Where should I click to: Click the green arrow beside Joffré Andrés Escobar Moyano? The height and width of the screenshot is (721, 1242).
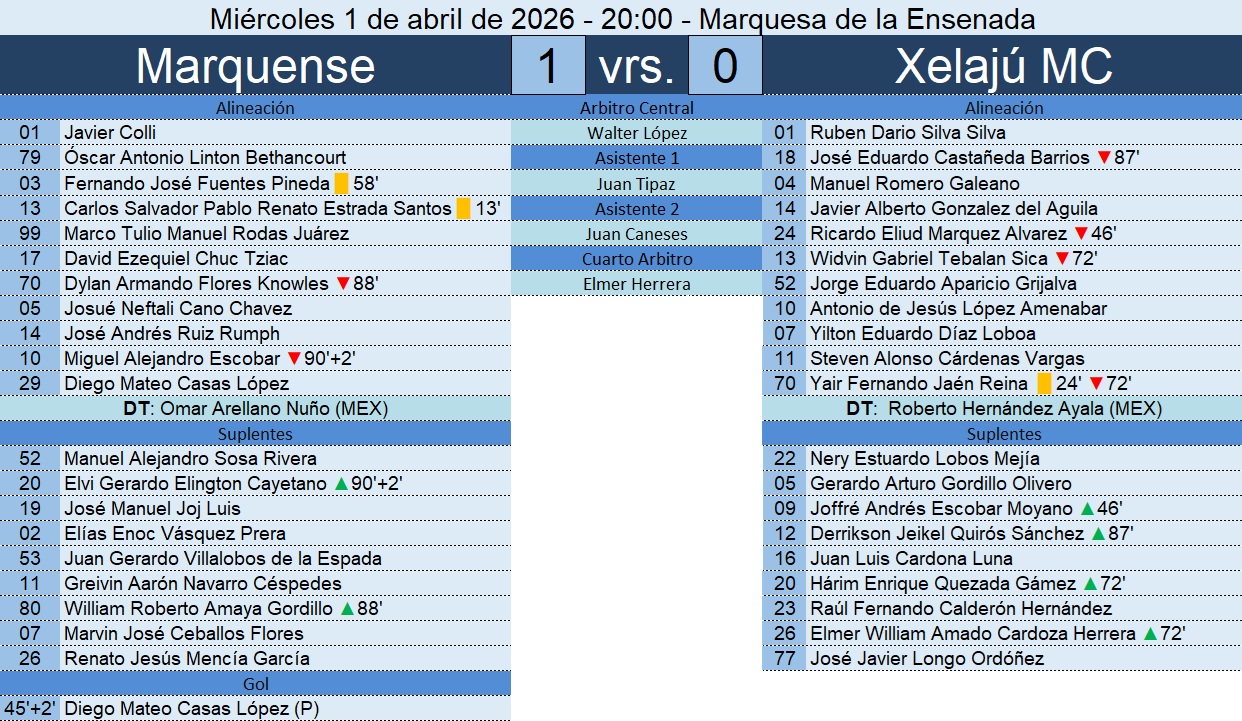click(1087, 509)
